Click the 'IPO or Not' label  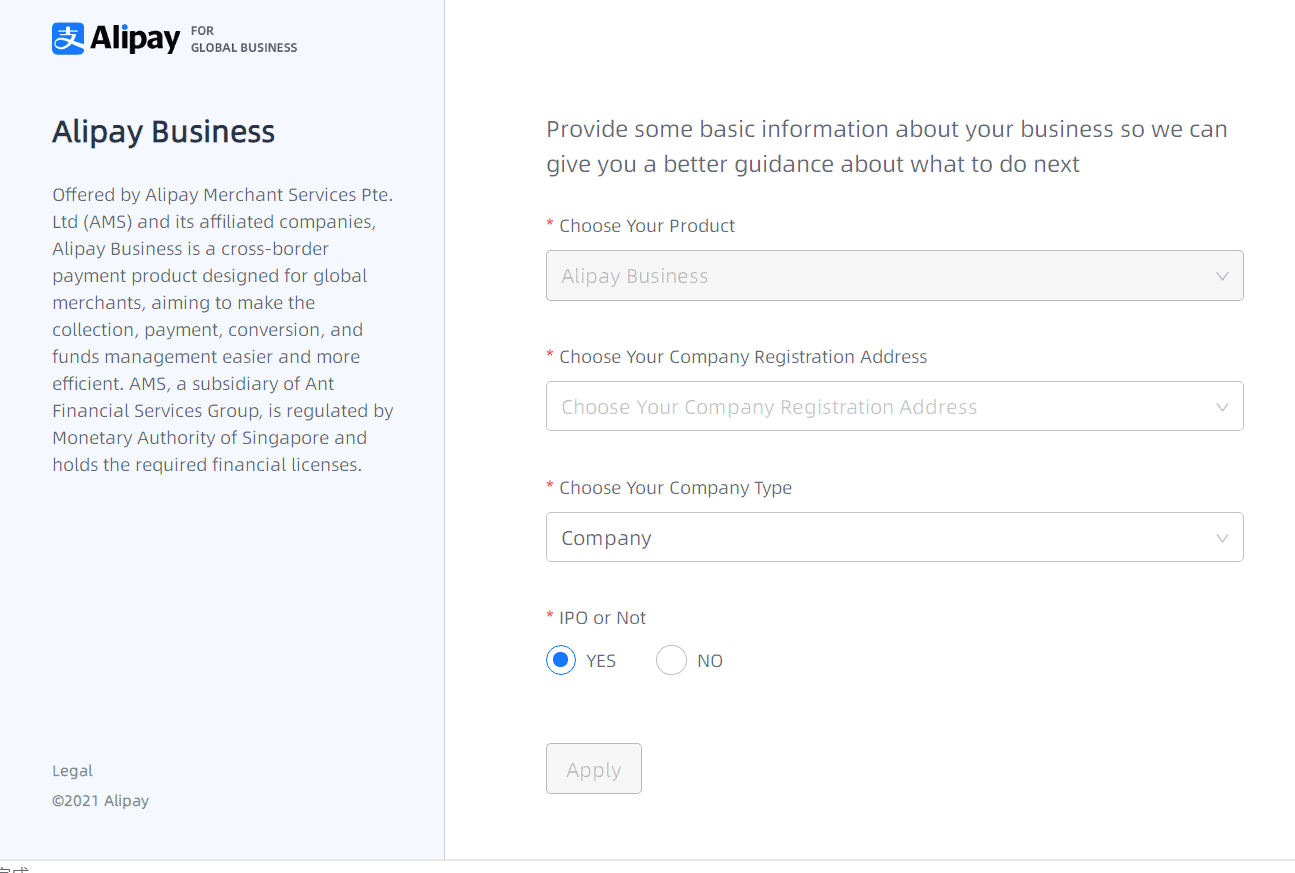coord(602,618)
